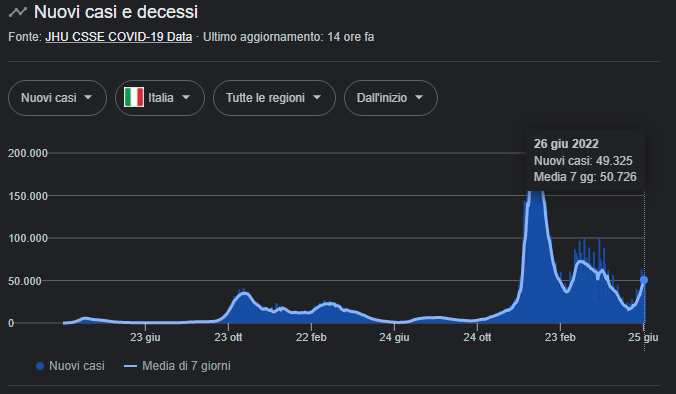
Task: Toggle the Media di 7 giorni legend
Action: pyautogui.click(x=177, y=366)
